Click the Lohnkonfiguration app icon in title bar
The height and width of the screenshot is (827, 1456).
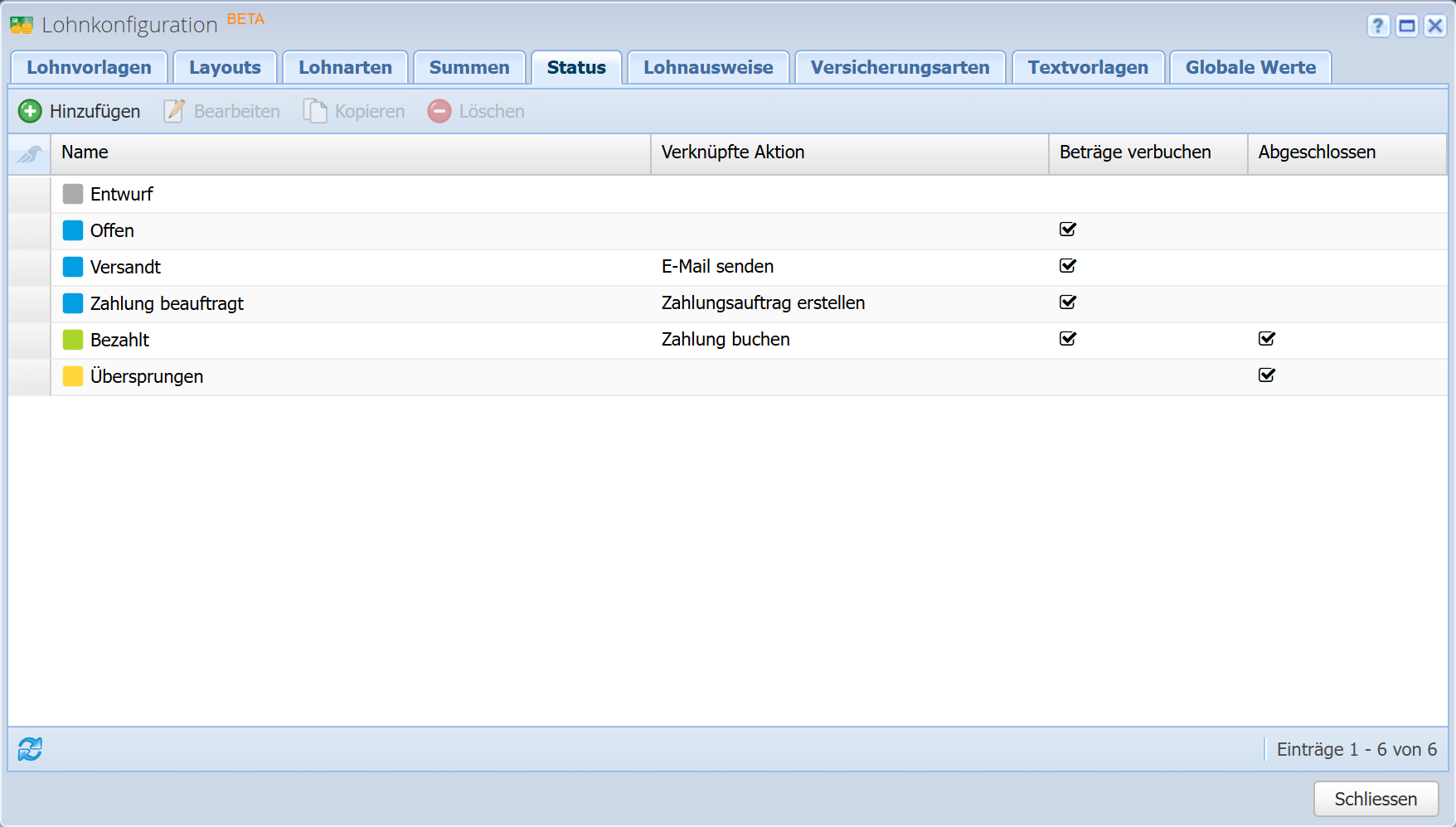coord(22,26)
